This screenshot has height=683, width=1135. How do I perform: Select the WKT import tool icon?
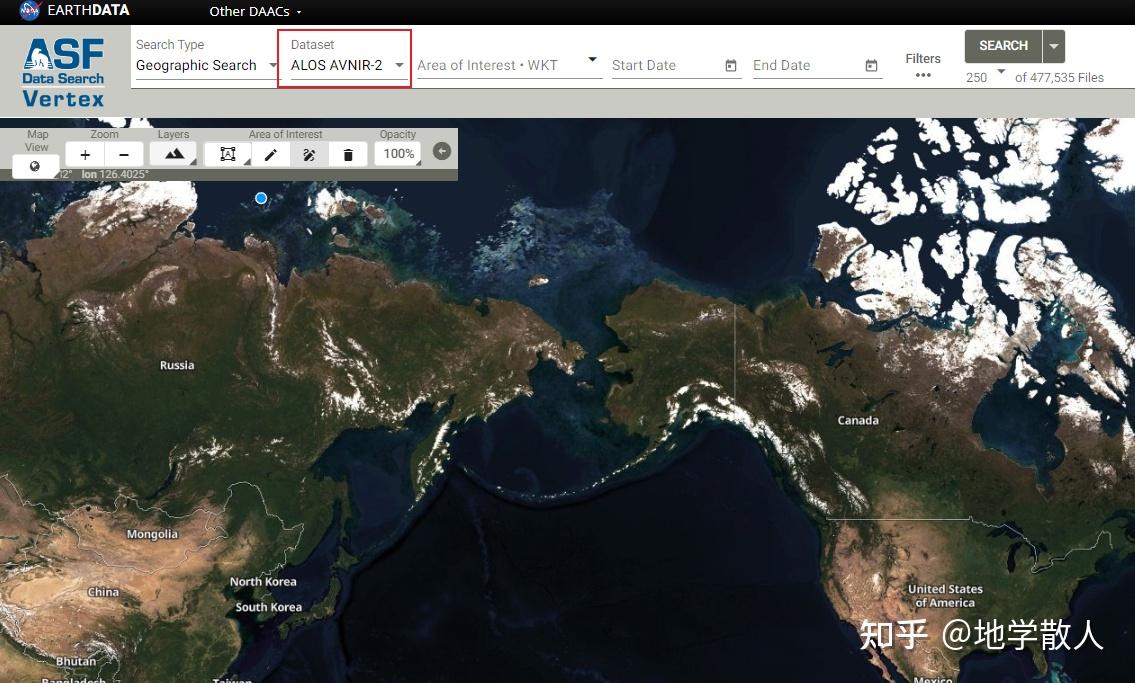[x=309, y=153]
